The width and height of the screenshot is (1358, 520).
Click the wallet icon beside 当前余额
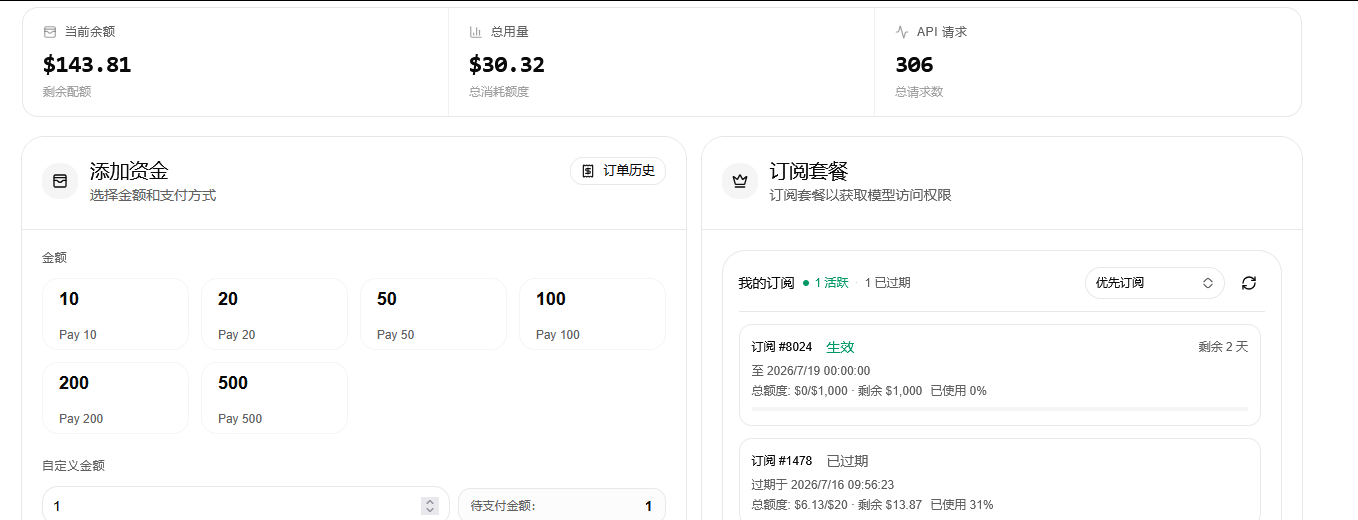[x=50, y=32]
